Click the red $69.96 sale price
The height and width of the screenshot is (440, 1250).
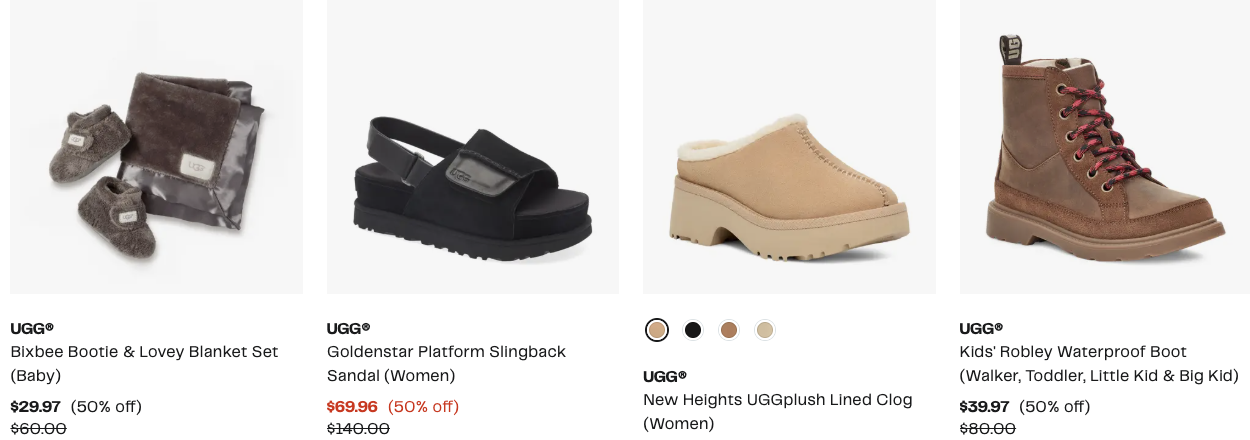pos(352,406)
